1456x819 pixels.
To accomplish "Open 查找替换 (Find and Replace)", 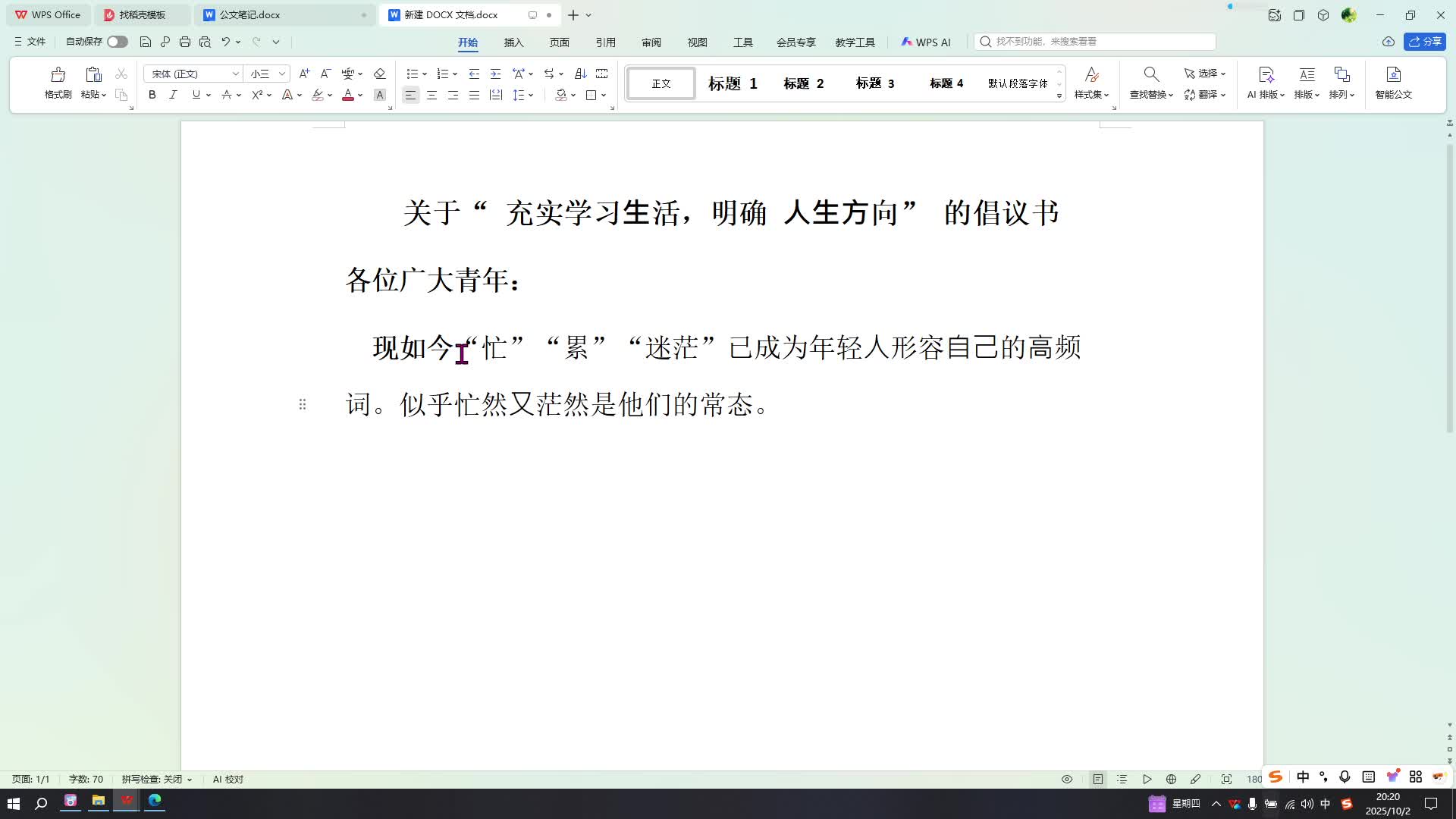I will [x=1150, y=82].
